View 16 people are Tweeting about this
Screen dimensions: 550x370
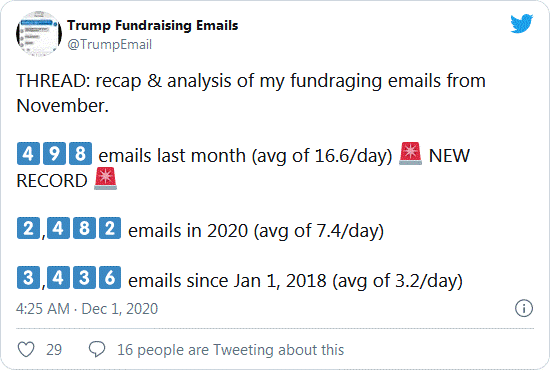[230, 350]
